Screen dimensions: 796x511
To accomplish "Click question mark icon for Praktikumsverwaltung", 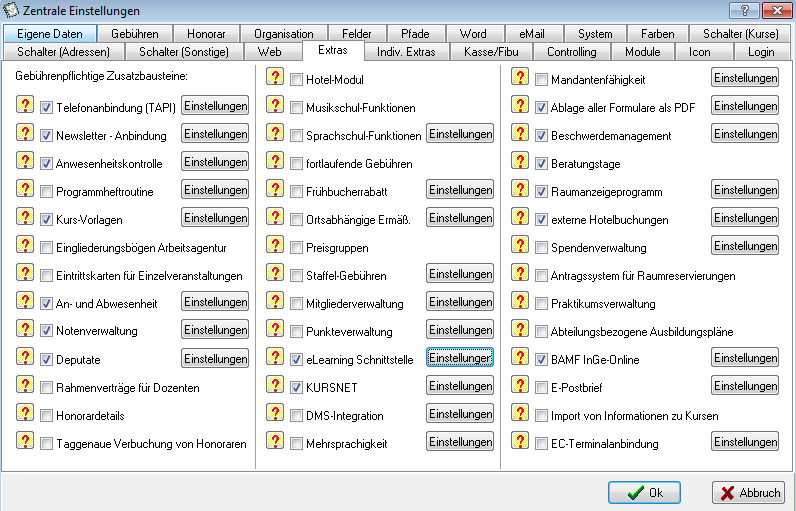I will [x=520, y=300].
